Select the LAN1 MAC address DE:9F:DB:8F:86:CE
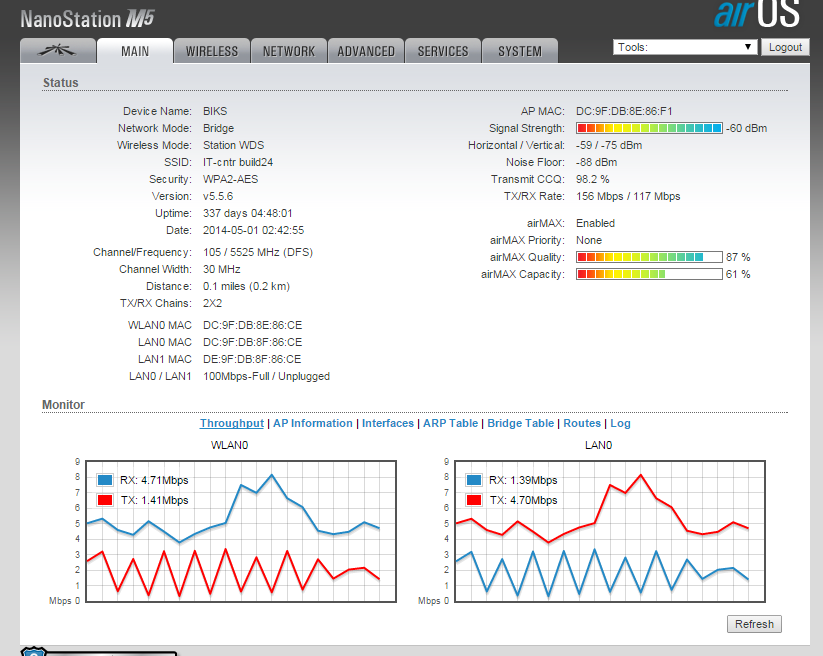The width and height of the screenshot is (823, 656). (252, 359)
